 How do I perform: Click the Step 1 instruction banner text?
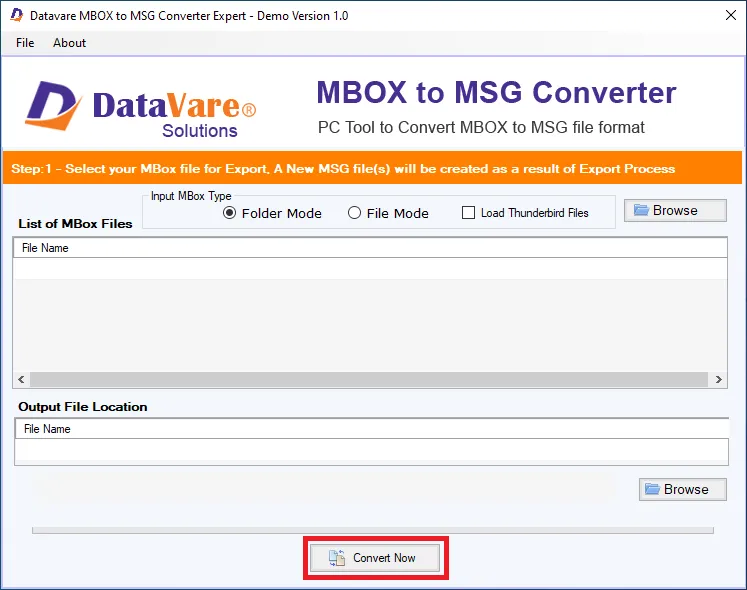343,169
